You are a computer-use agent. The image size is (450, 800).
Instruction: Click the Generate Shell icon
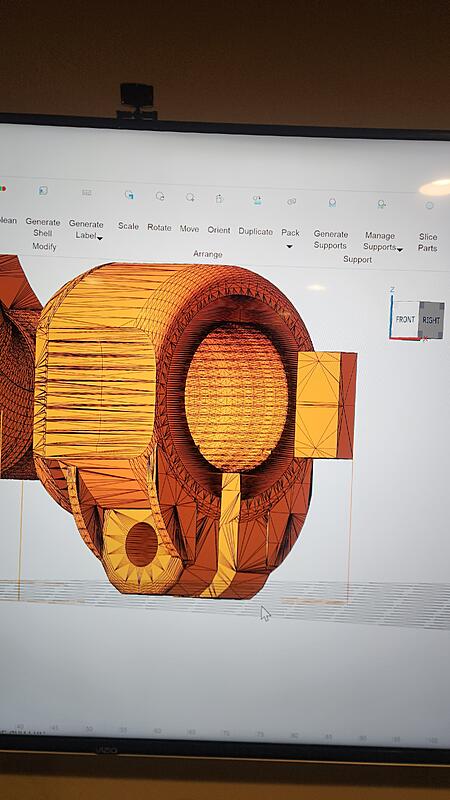[43, 191]
